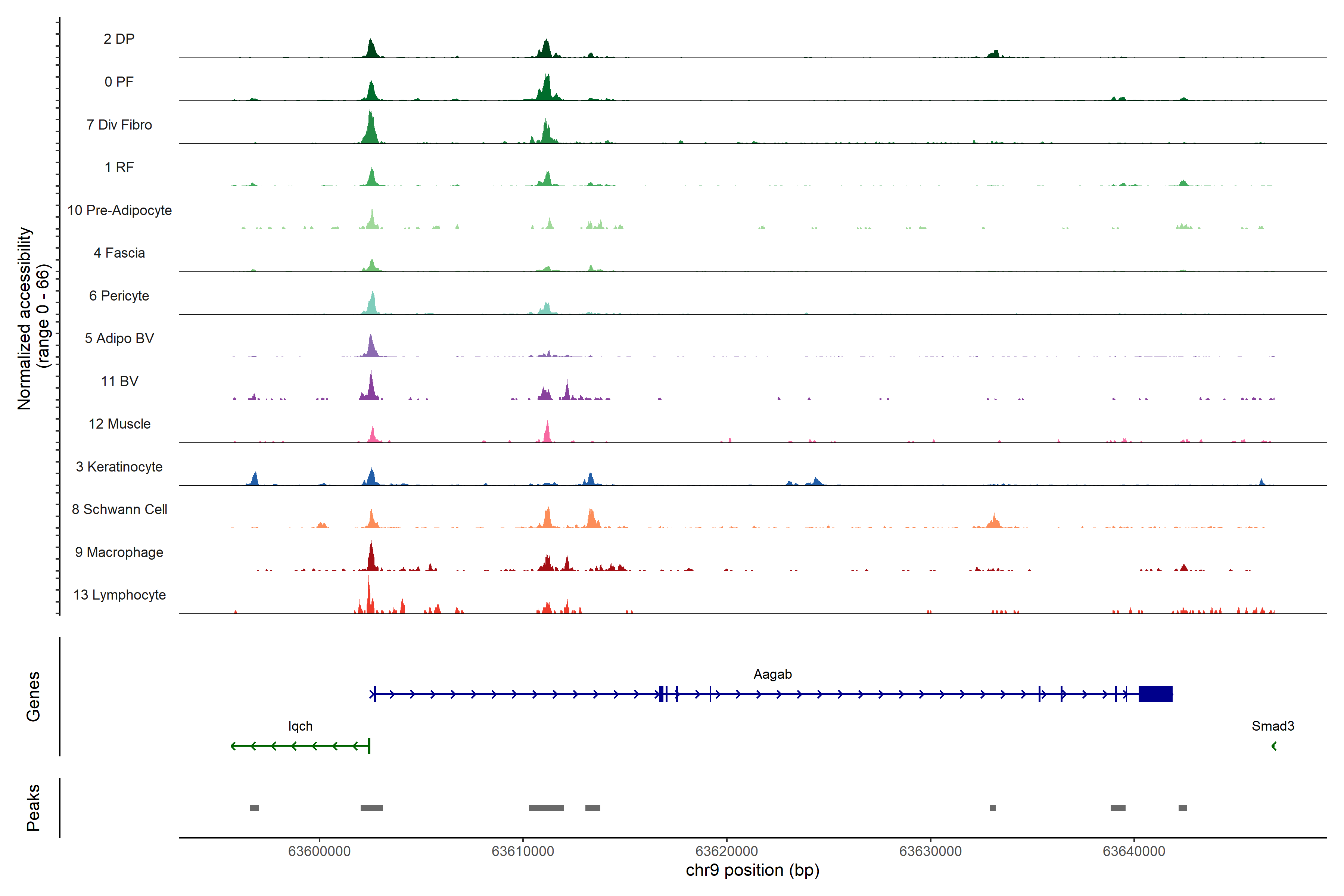The image size is (1344, 896).
Task: Click the widest gray peak near 63610000
Action: pyautogui.click(x=546, y=808)
